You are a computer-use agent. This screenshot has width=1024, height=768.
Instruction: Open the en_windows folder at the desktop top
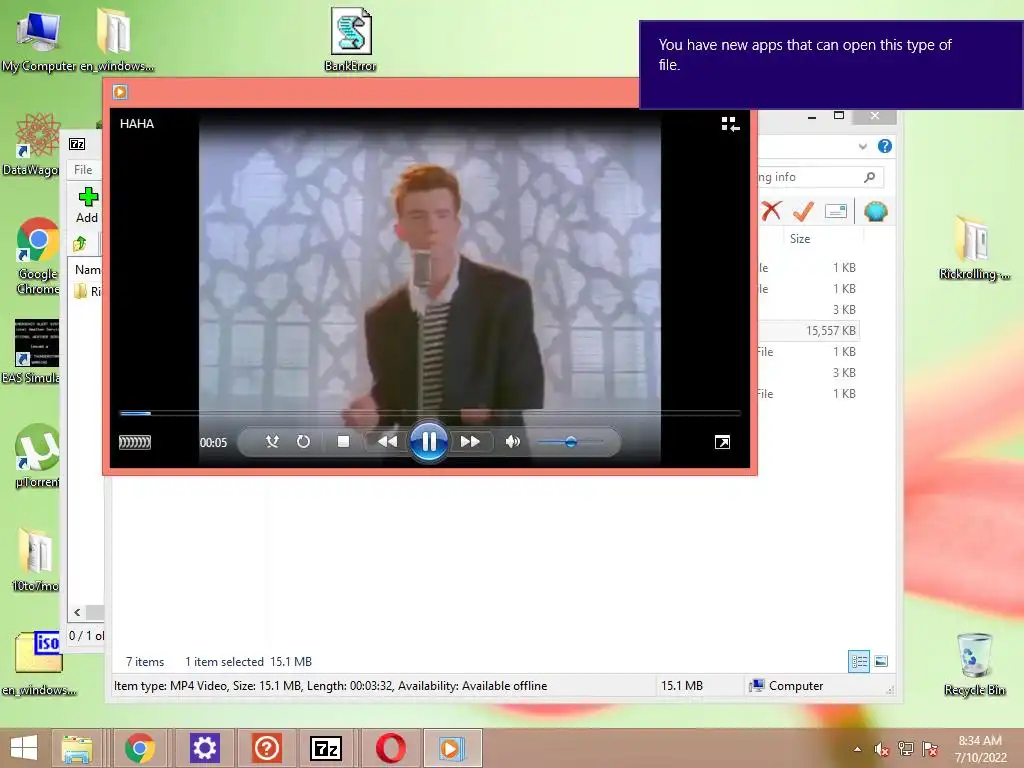click(x=117, y=39)
